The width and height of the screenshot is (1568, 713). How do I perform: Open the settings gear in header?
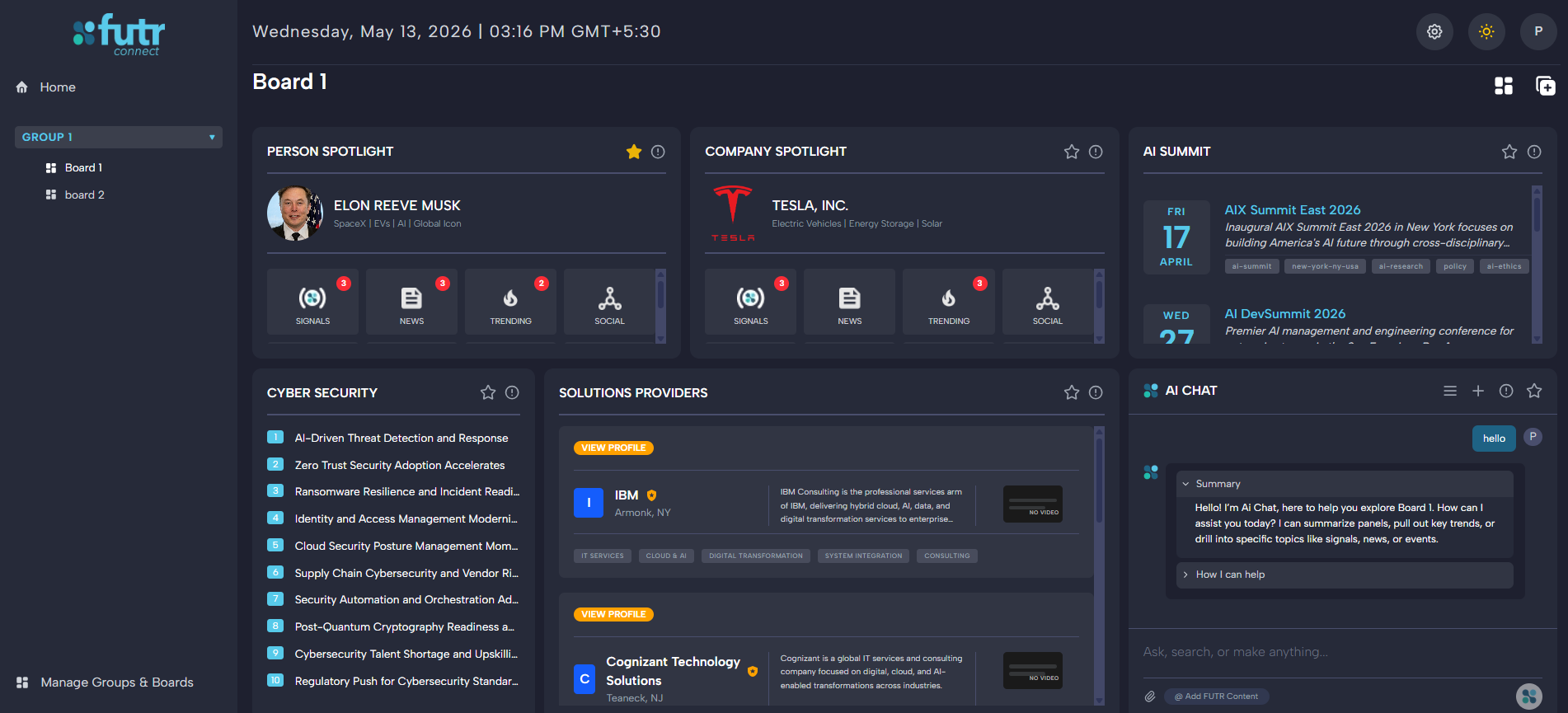coord(1434,31)
